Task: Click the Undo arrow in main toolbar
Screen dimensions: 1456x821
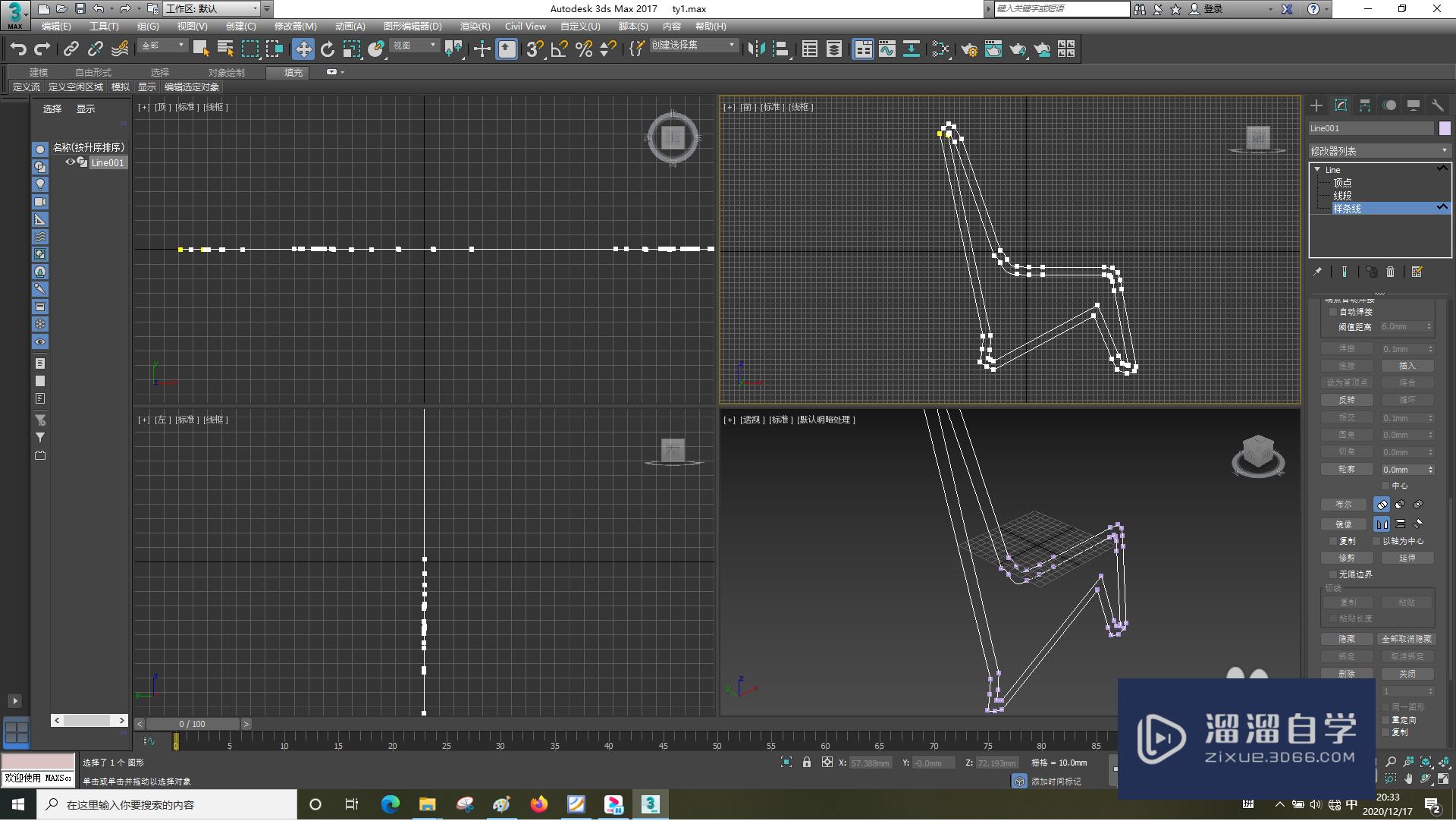Action: 18,49
